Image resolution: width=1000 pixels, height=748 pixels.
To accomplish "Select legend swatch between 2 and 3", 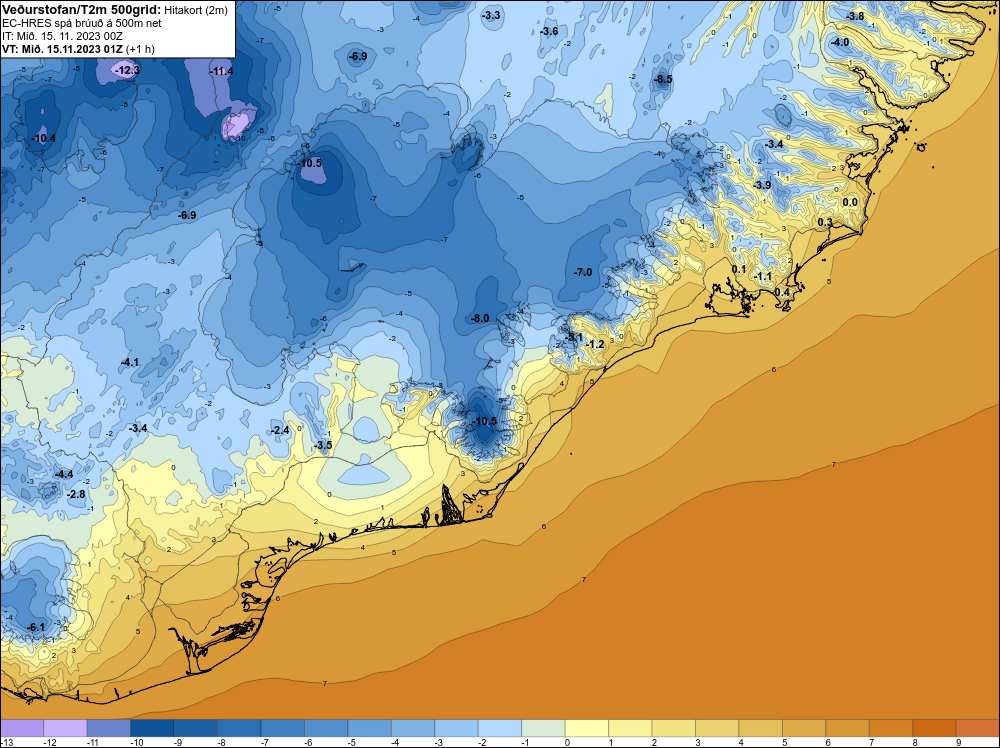I will 673,728.
